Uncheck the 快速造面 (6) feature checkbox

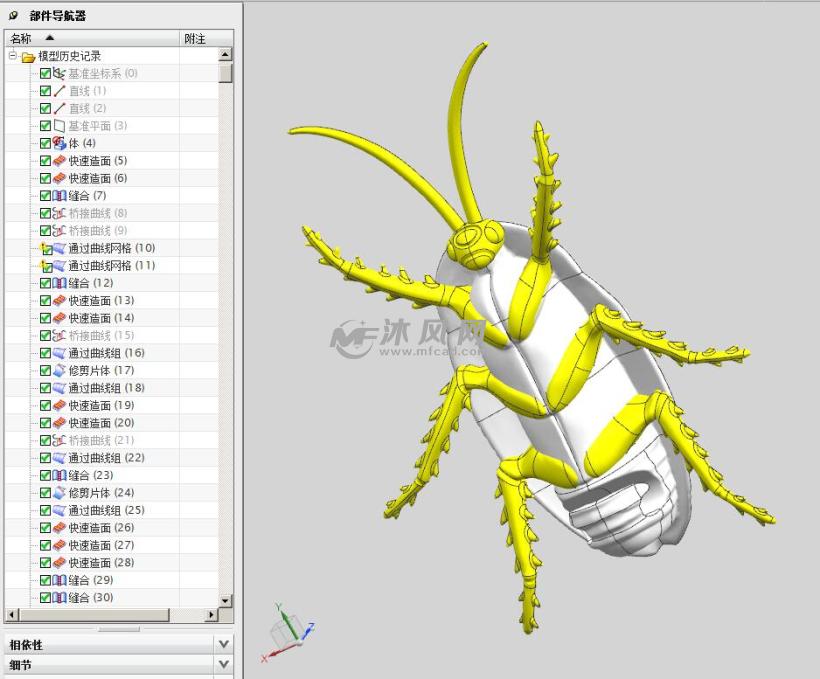point(45,178)
